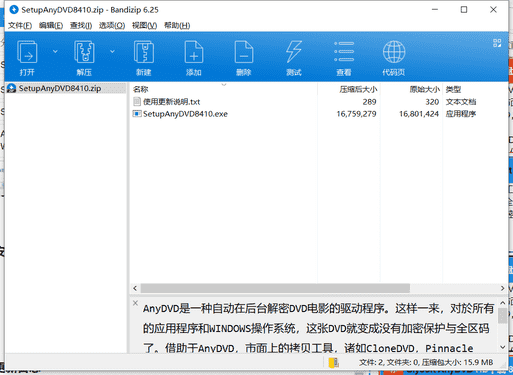Screen dimensions: 513x375
Task: Open the Help (帮助) menu
Action: (177, 26)
